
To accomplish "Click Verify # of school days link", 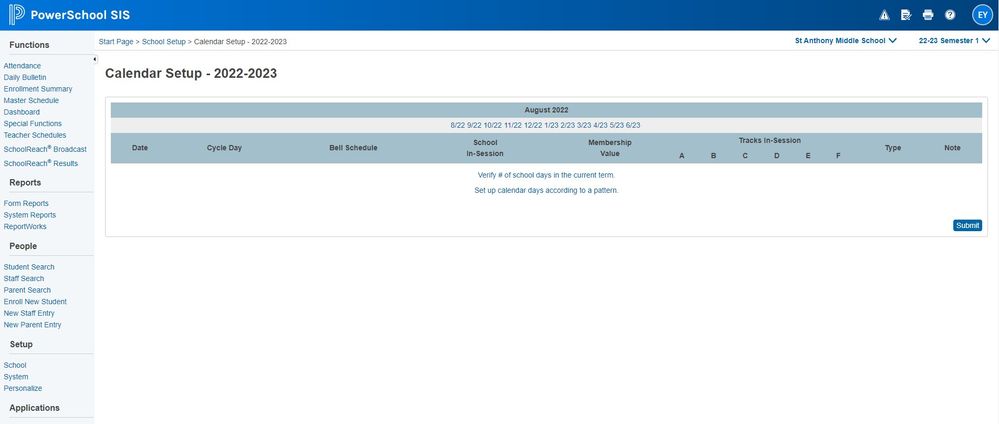I will [546, 175].
